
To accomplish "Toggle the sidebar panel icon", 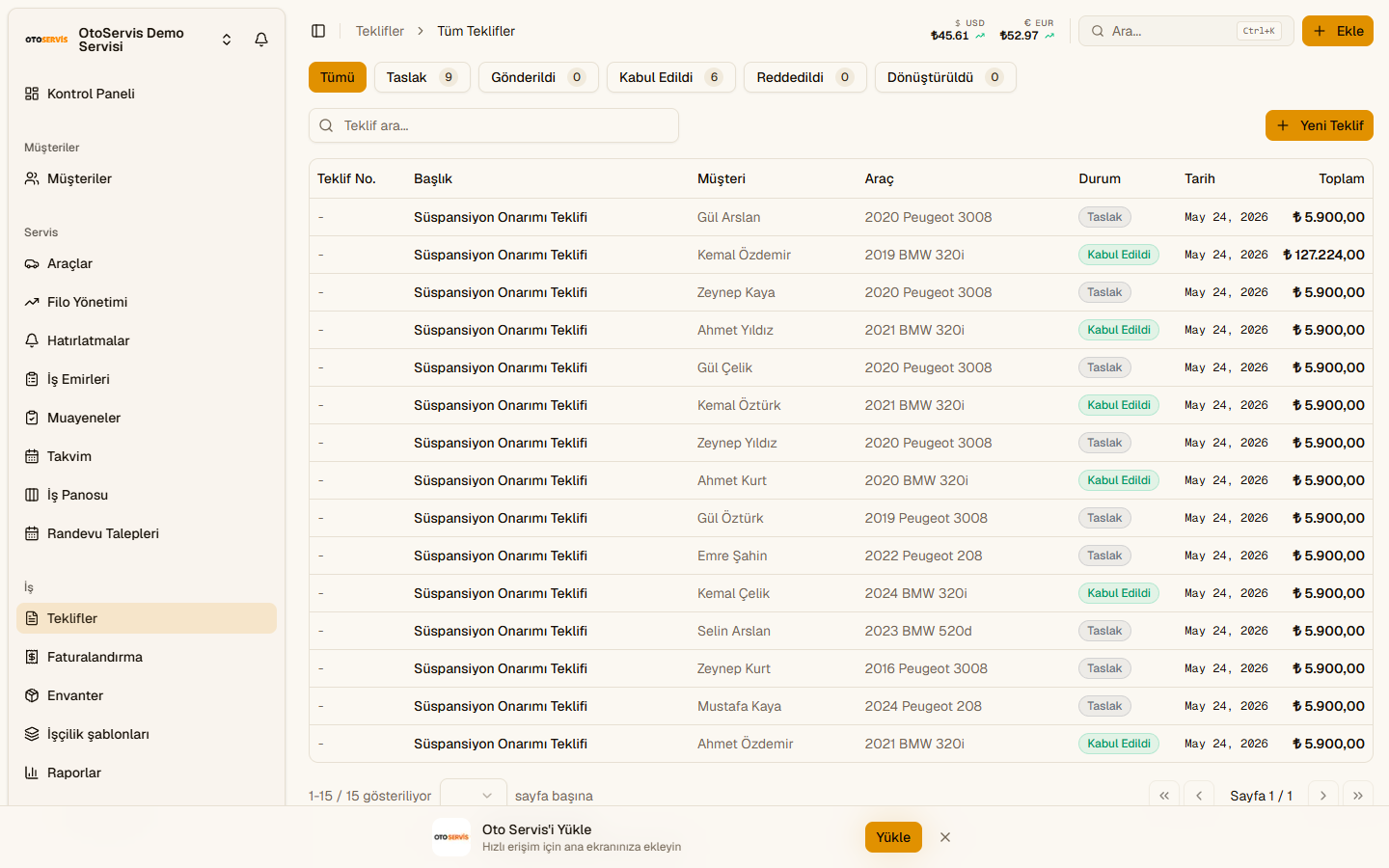I will [318, 31].
